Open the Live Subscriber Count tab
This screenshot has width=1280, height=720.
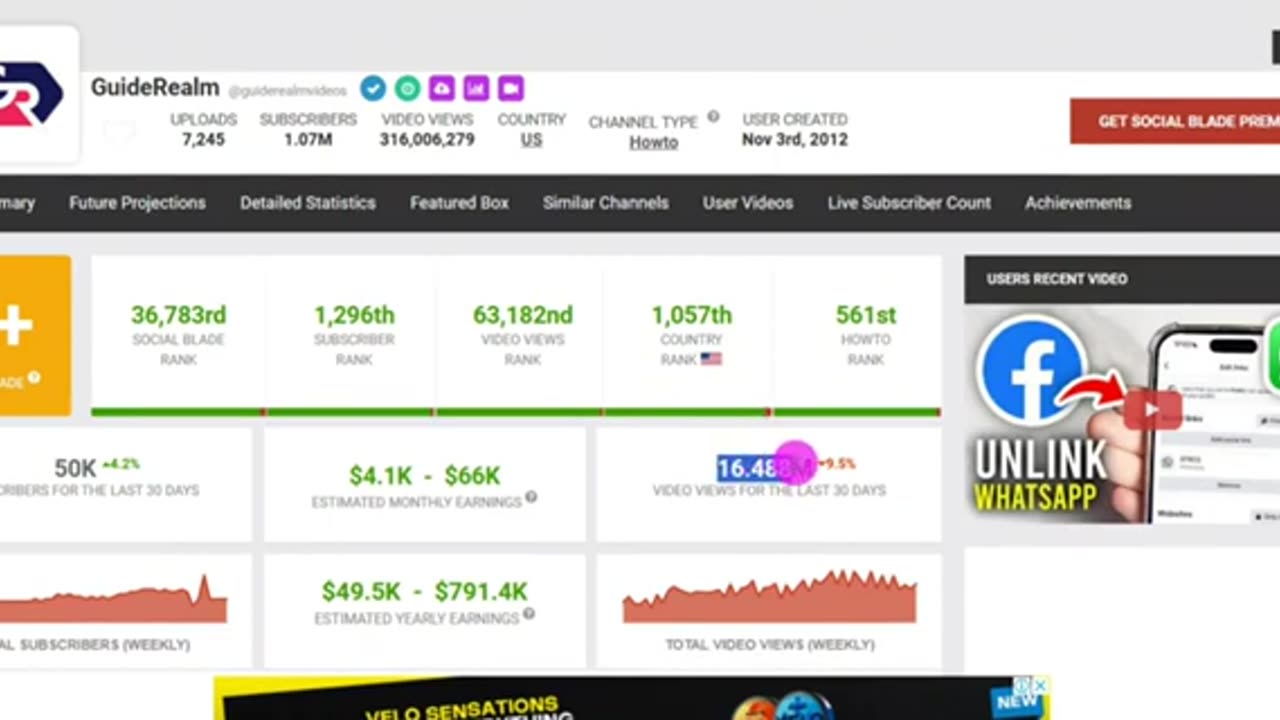coord(909,203)
